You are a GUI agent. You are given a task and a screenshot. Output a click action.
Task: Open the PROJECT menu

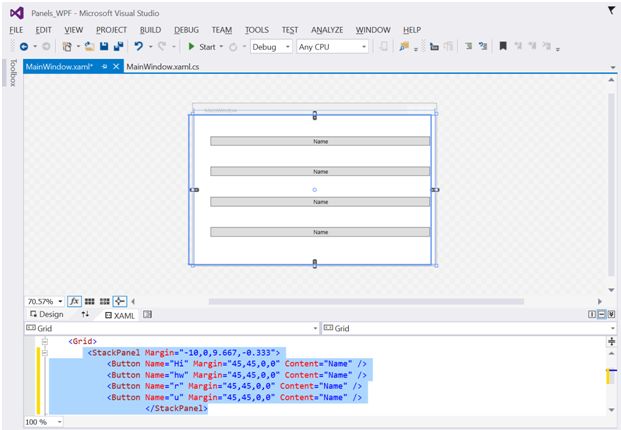tap(111, 30)
